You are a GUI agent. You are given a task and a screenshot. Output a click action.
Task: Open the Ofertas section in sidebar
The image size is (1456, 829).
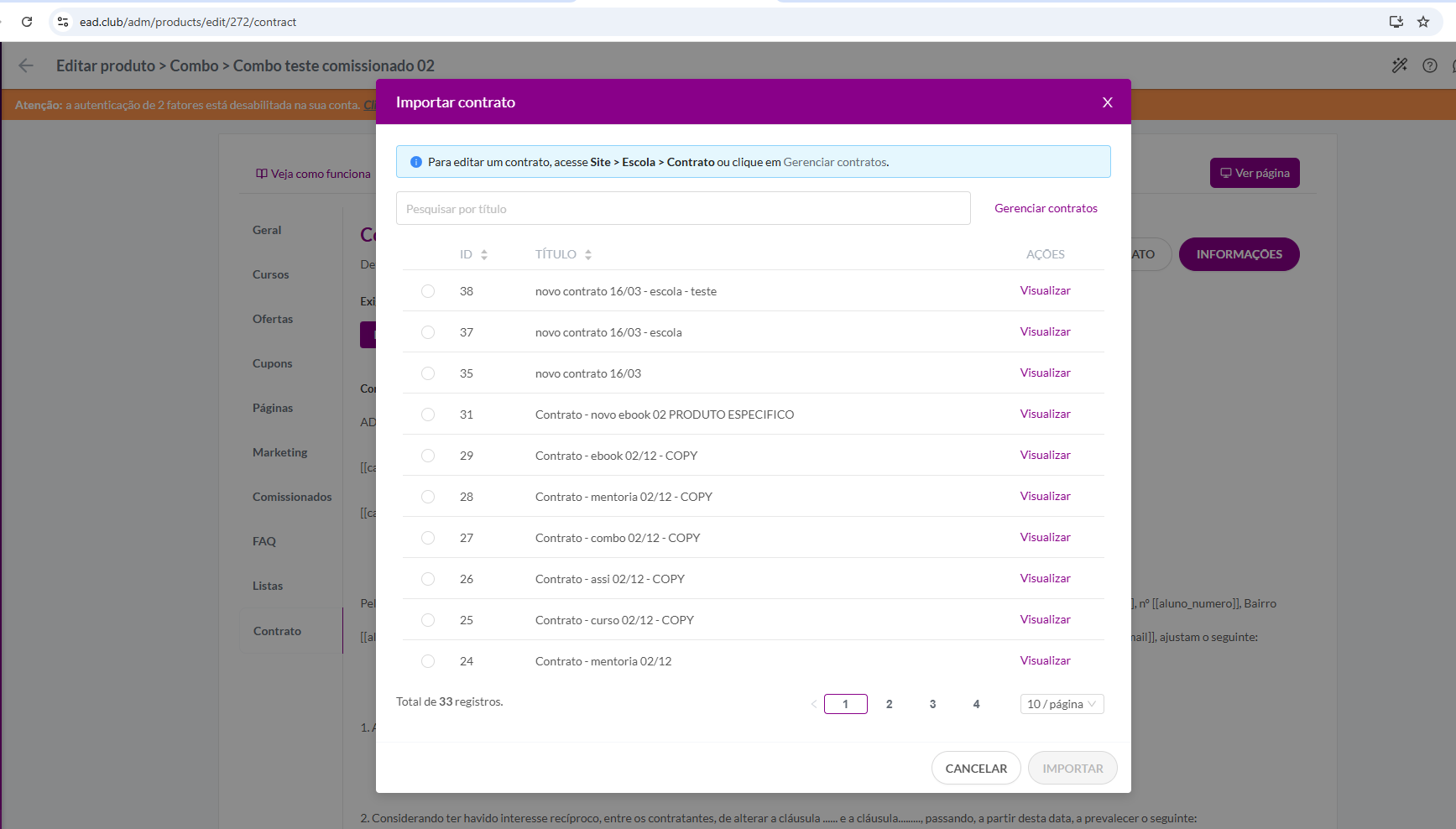click(273, 319)
